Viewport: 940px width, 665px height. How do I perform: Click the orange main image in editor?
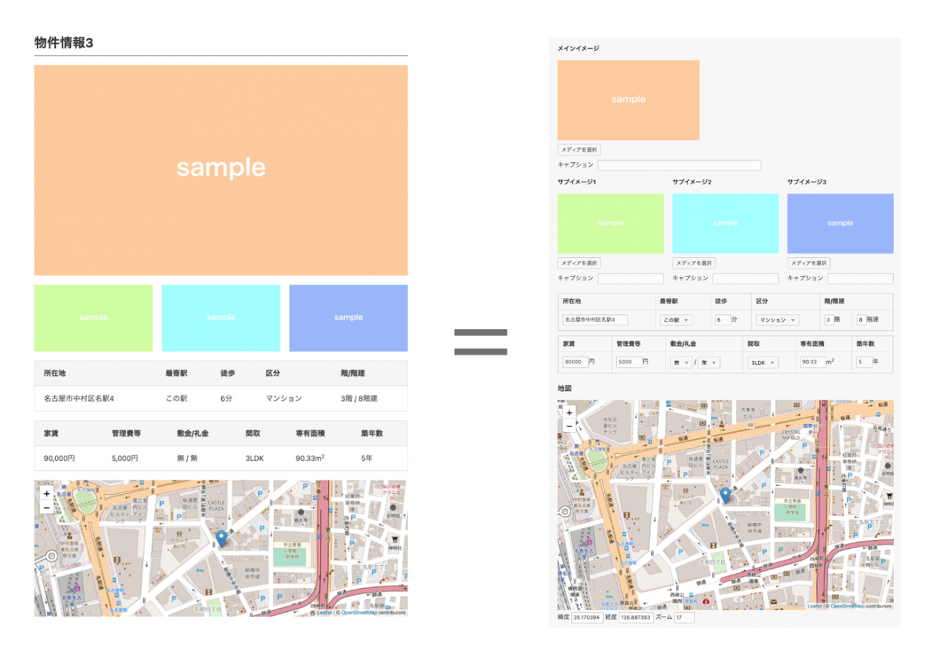(x=628, y=100)
